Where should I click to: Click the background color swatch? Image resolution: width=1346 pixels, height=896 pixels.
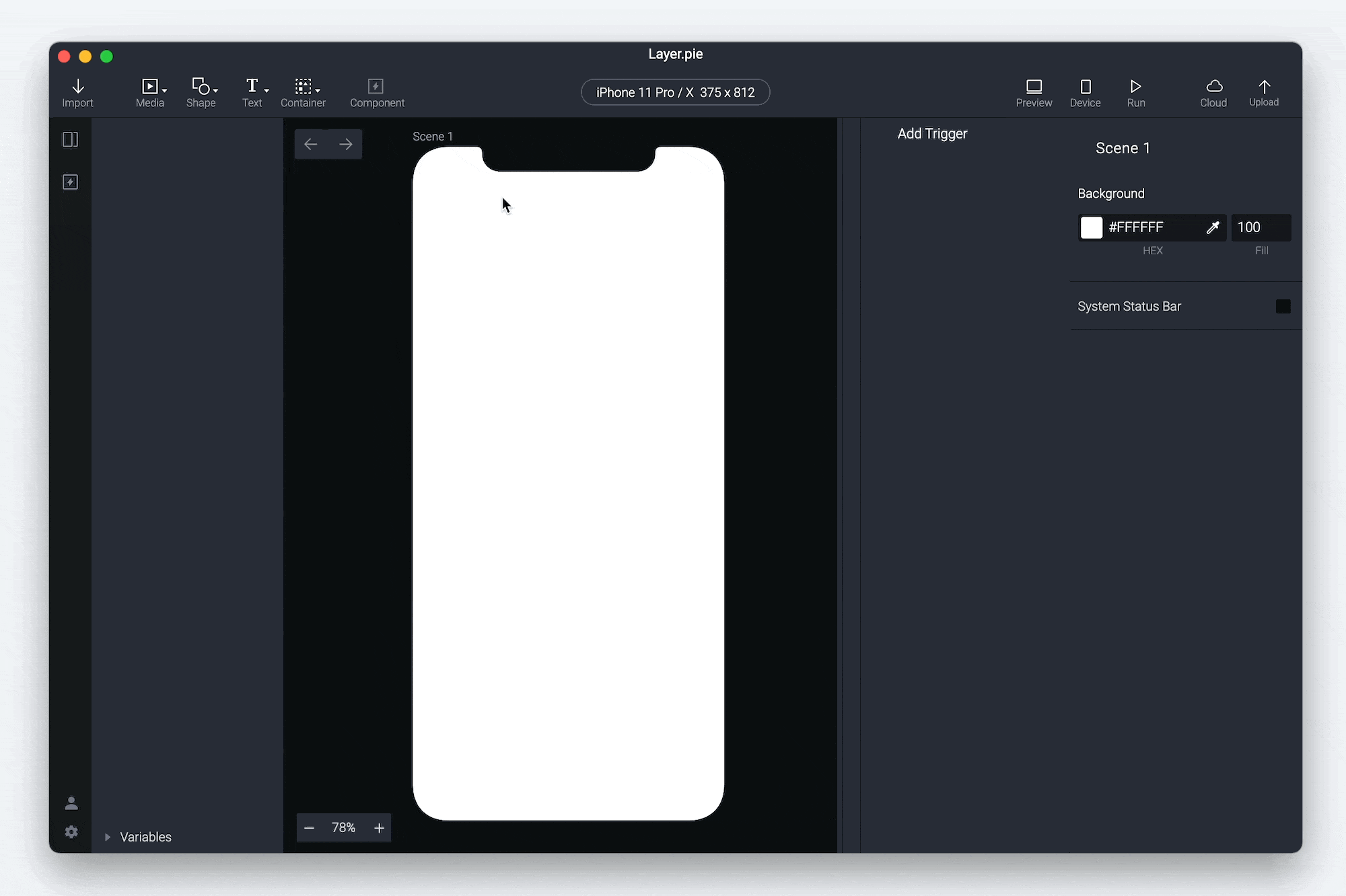[1092, 227]
